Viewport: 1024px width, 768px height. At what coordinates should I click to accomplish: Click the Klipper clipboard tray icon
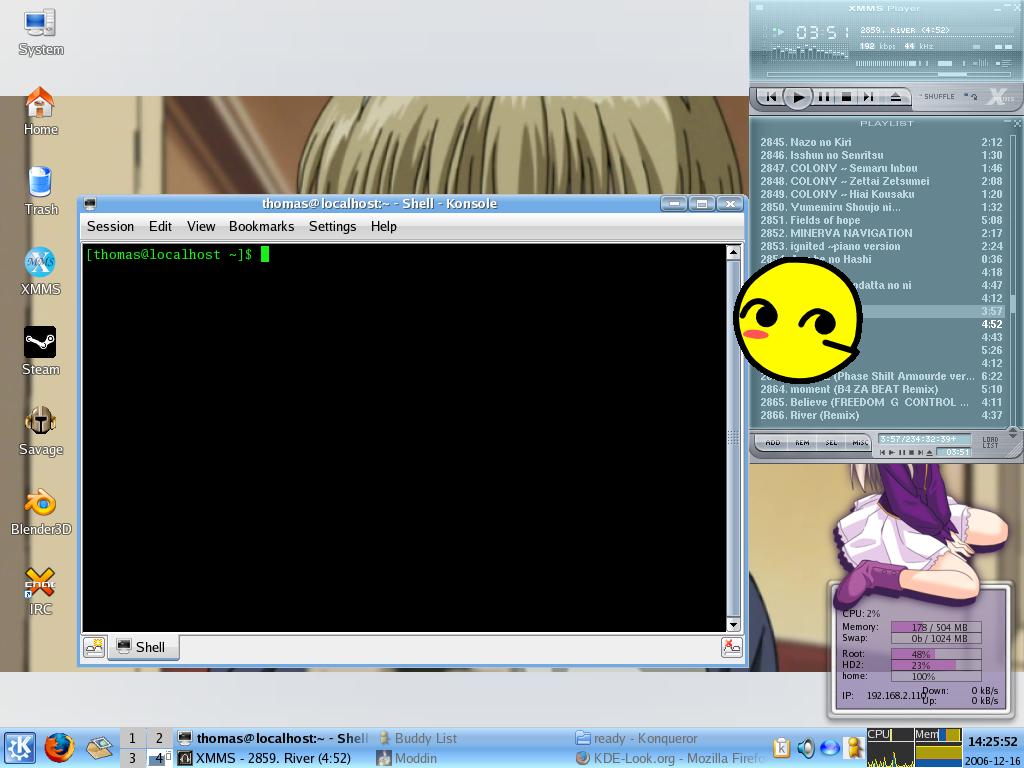click(782, 748)
